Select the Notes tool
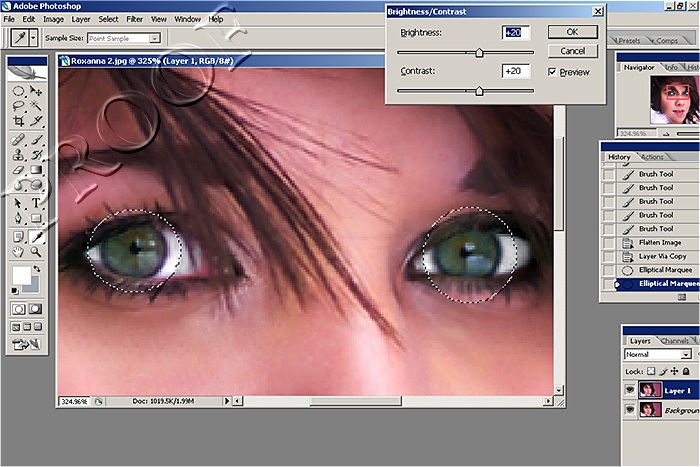 coord(18,237)
